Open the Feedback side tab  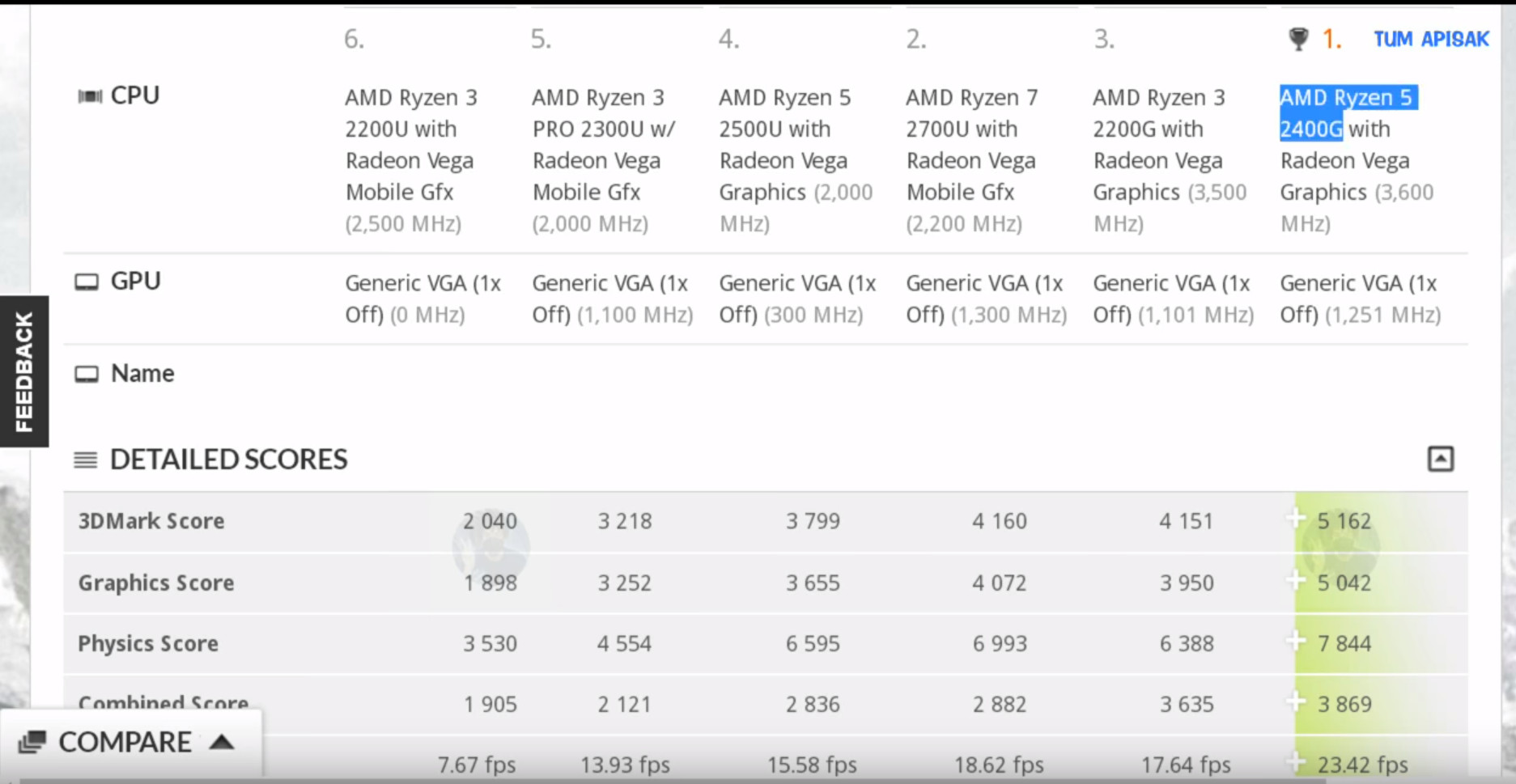click(24, 371)
